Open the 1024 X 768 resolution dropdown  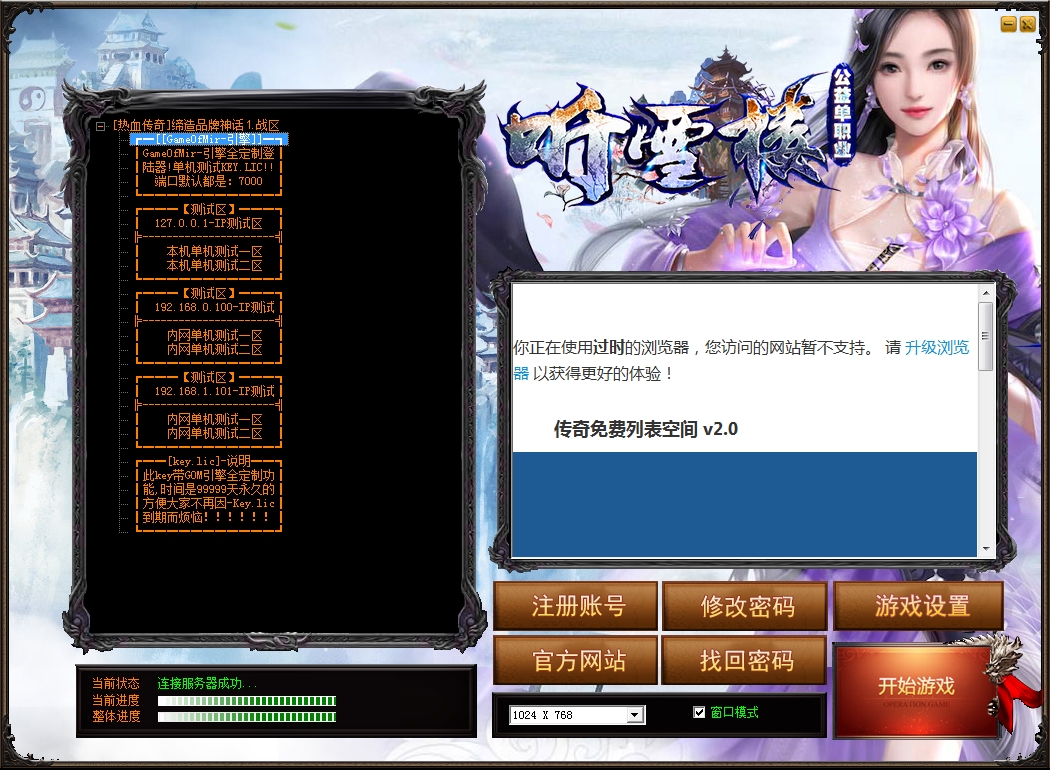(x=634, y=715)
